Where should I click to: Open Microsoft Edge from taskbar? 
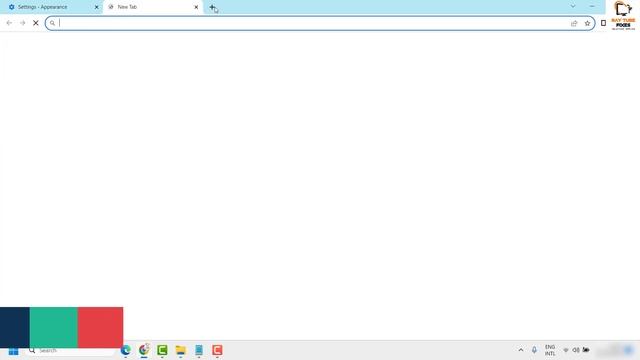pyautogui.click(x=126, y=350)
